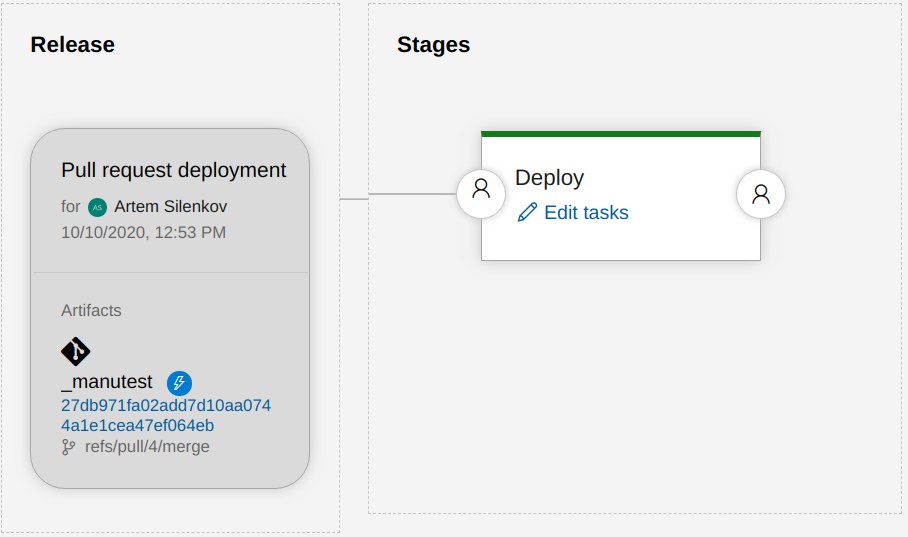Click the release date 10/10/2020, 12:53 PM

click(144, 232)
